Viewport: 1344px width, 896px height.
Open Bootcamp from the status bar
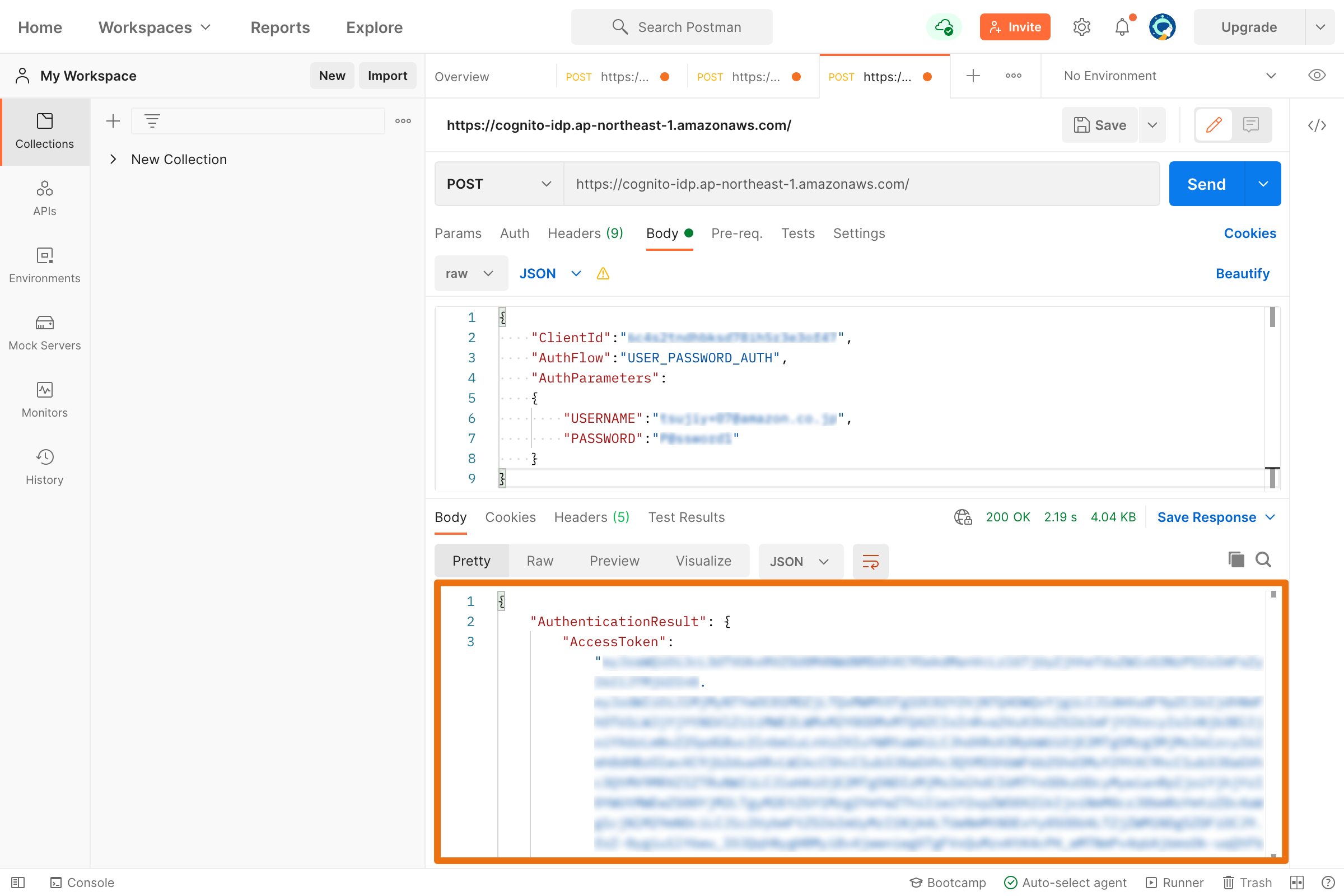pos(948,883)
